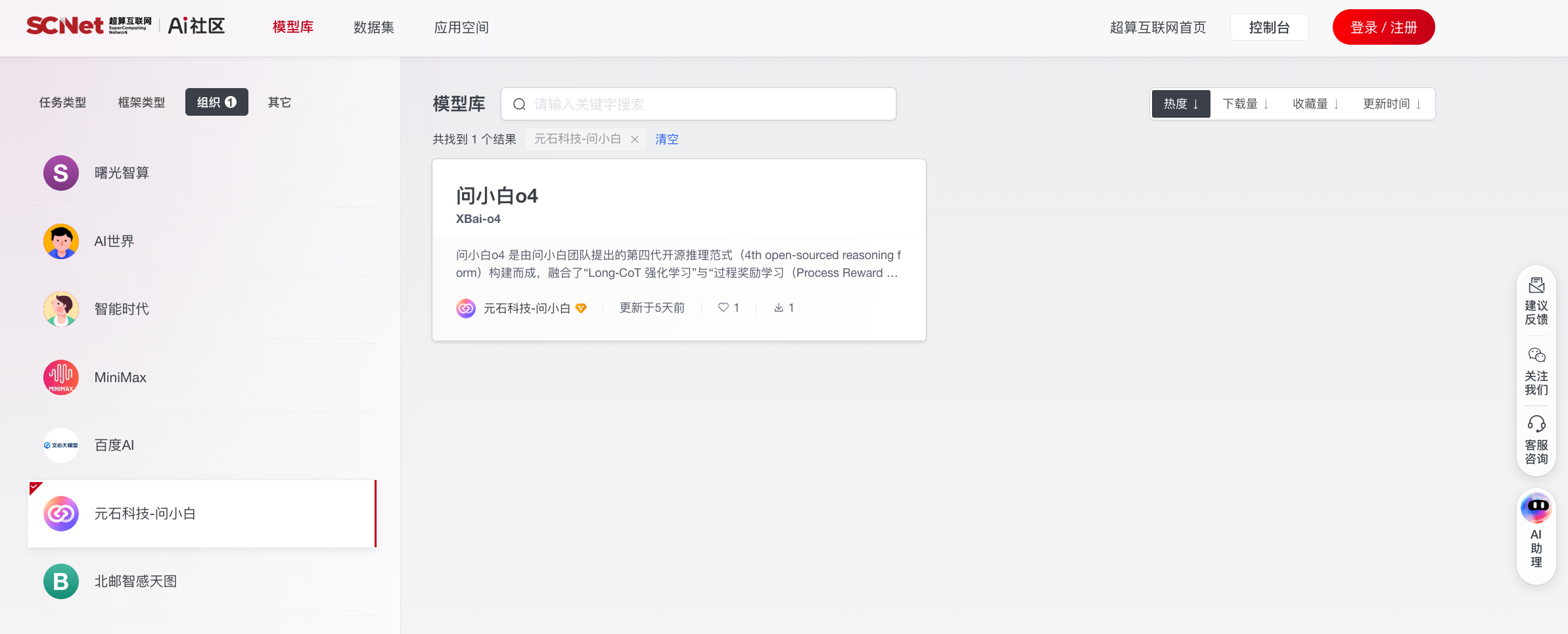
Task: Click 更新于5天前 text on card
Action: click(652, 308)
